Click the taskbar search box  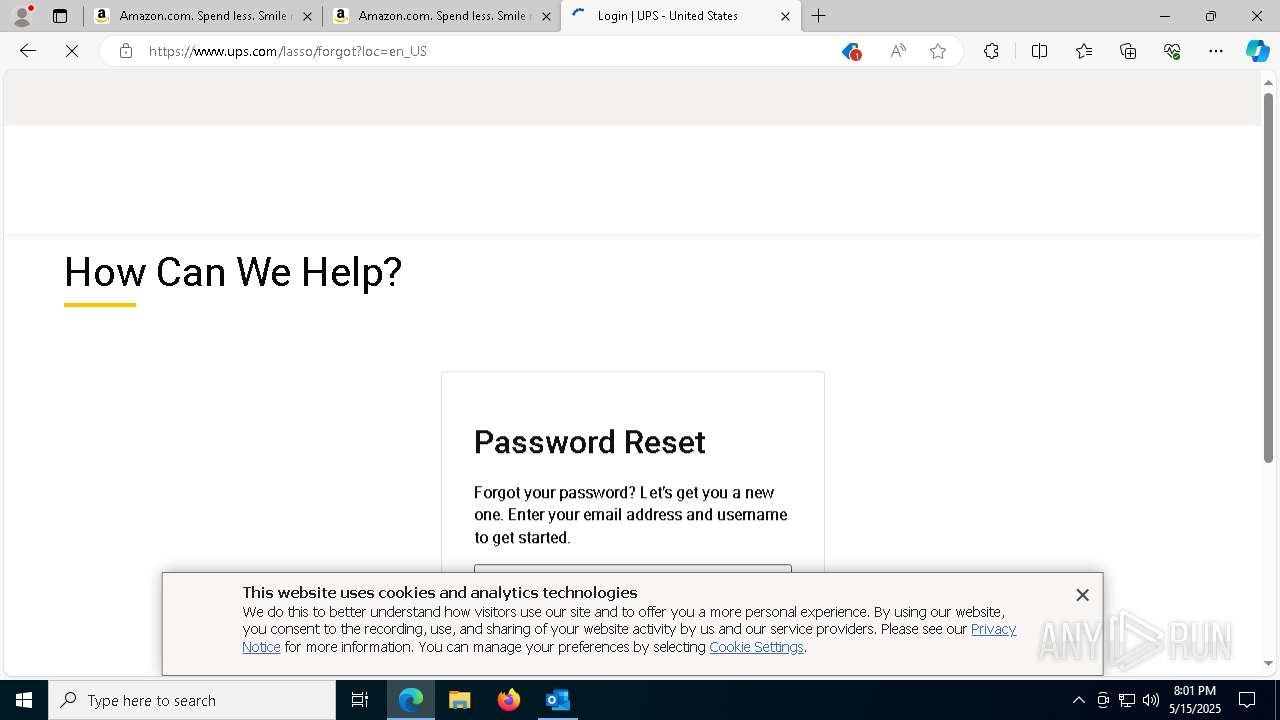(x=192, y=700)
